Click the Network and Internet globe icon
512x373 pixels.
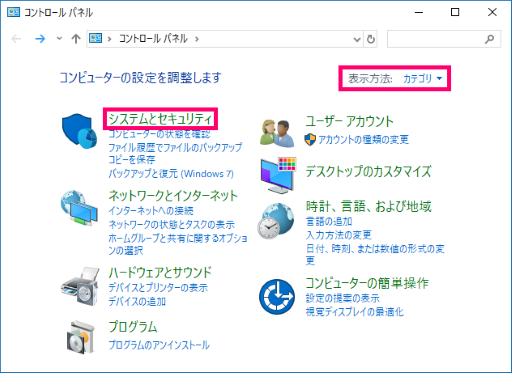click(x=79, y=208)
